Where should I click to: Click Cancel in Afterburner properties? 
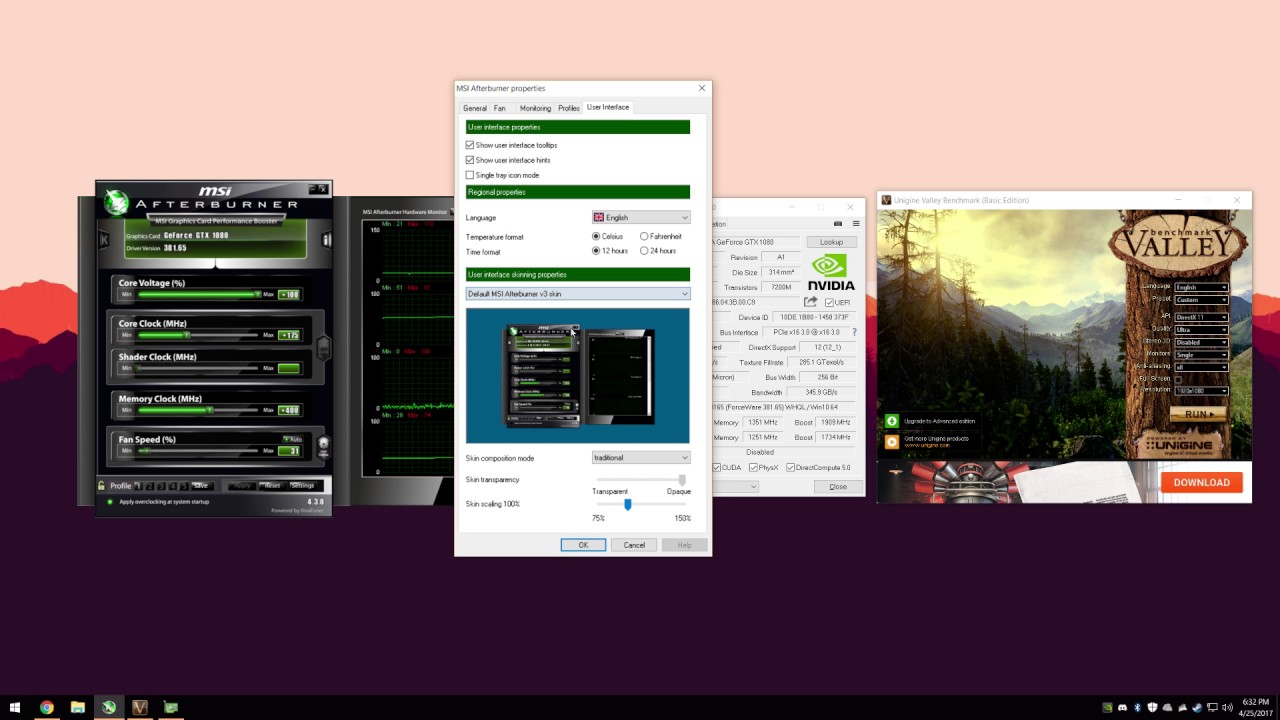[x=634, y=545]
